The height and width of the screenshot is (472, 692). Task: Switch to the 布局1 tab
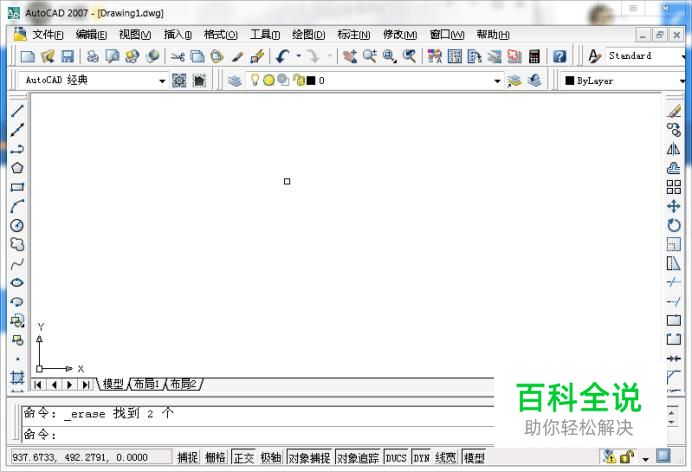[147, 384]
